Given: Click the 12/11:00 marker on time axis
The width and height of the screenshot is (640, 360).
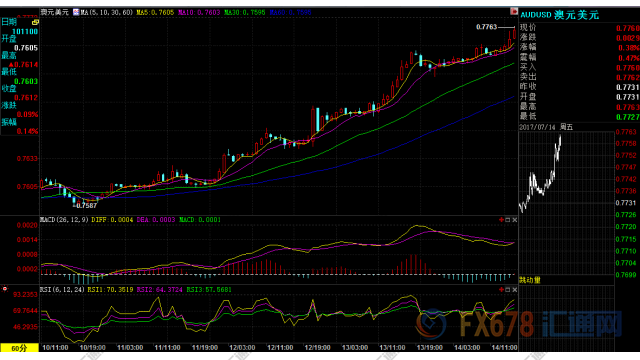Looking at the screenshot, I should pos(280,348).
